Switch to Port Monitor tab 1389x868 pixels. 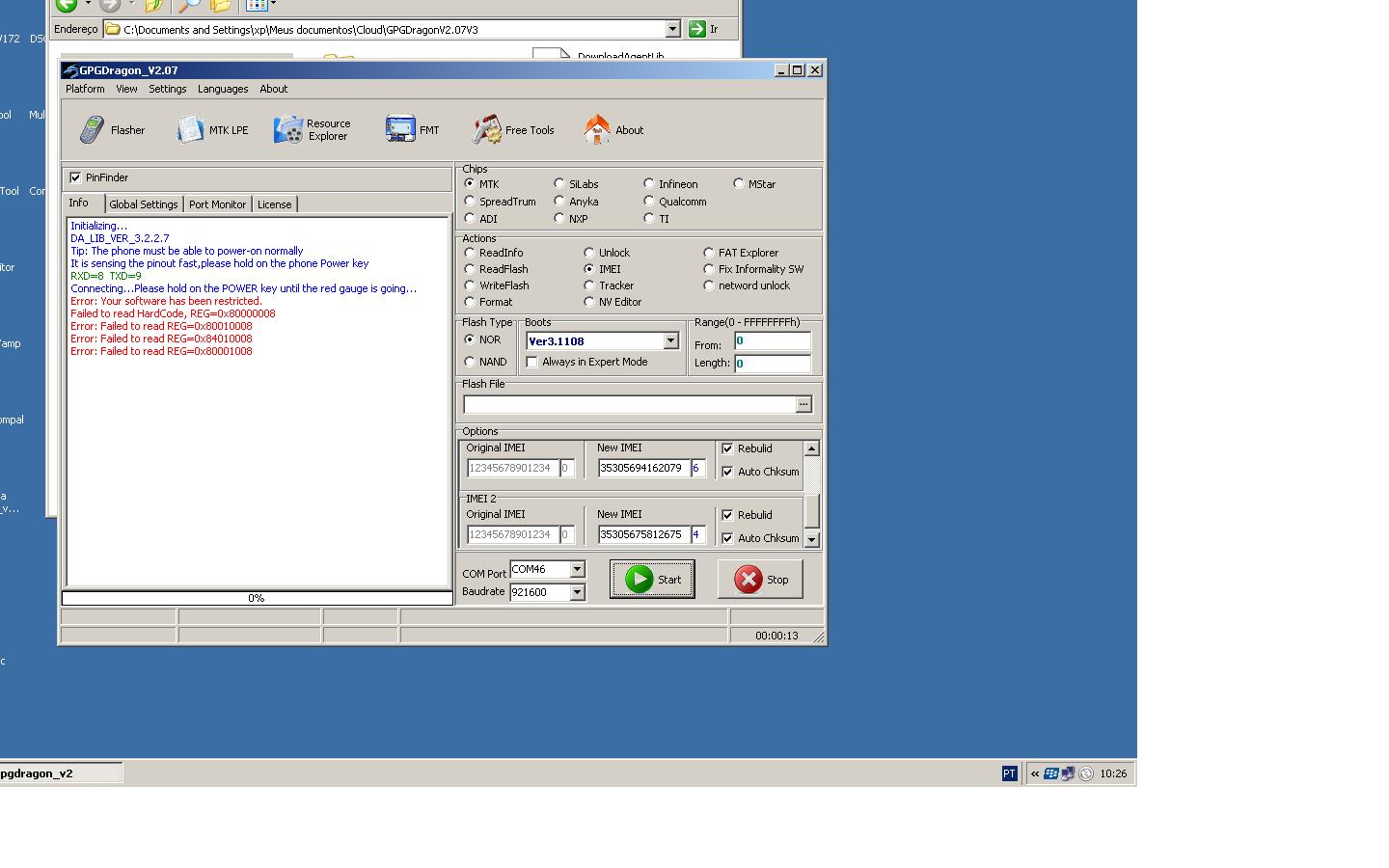(217, 204)
